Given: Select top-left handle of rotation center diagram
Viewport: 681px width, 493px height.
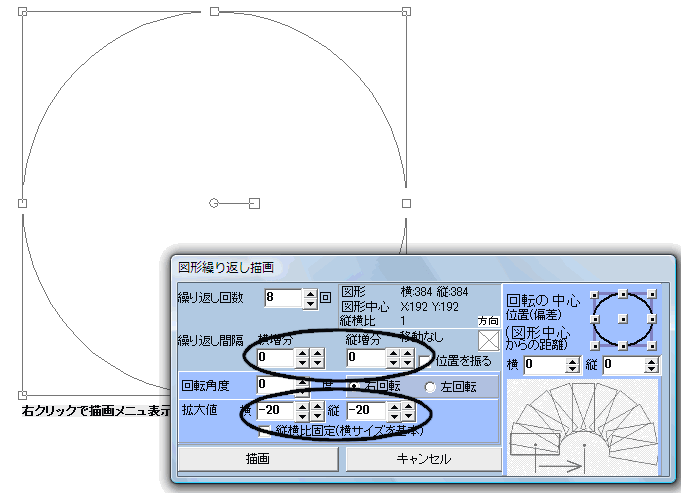Looking at the screenshot, I should pos(594,294).
